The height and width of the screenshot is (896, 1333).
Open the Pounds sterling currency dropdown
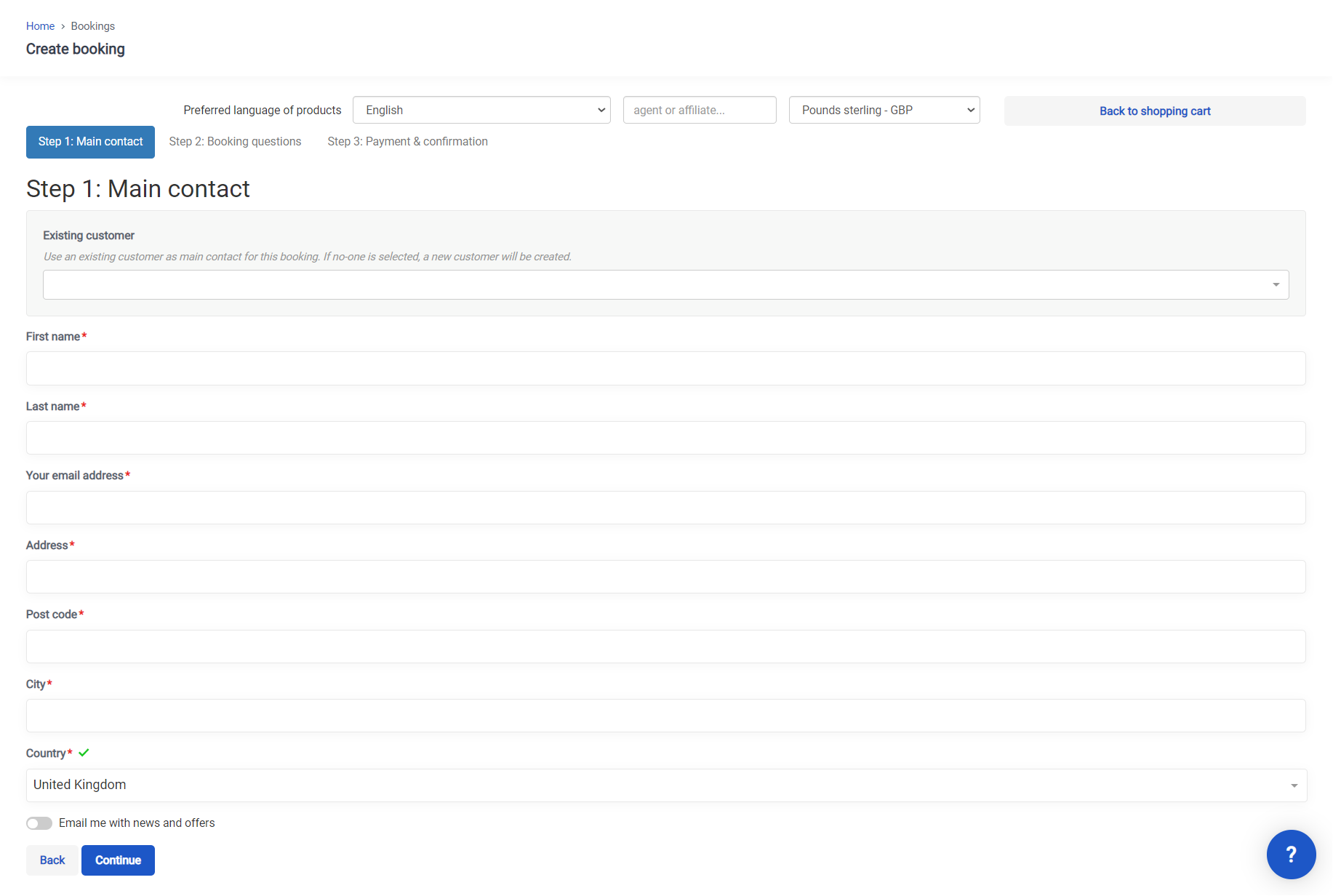click(884, 110)
